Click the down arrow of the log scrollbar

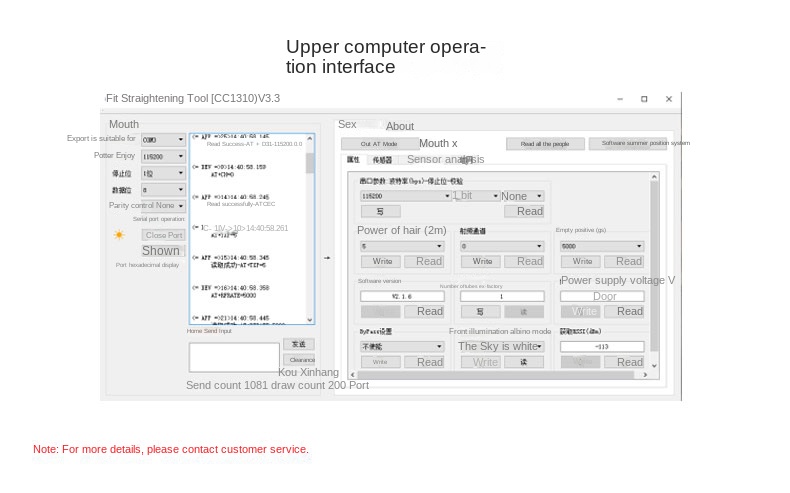pos(310,320)
